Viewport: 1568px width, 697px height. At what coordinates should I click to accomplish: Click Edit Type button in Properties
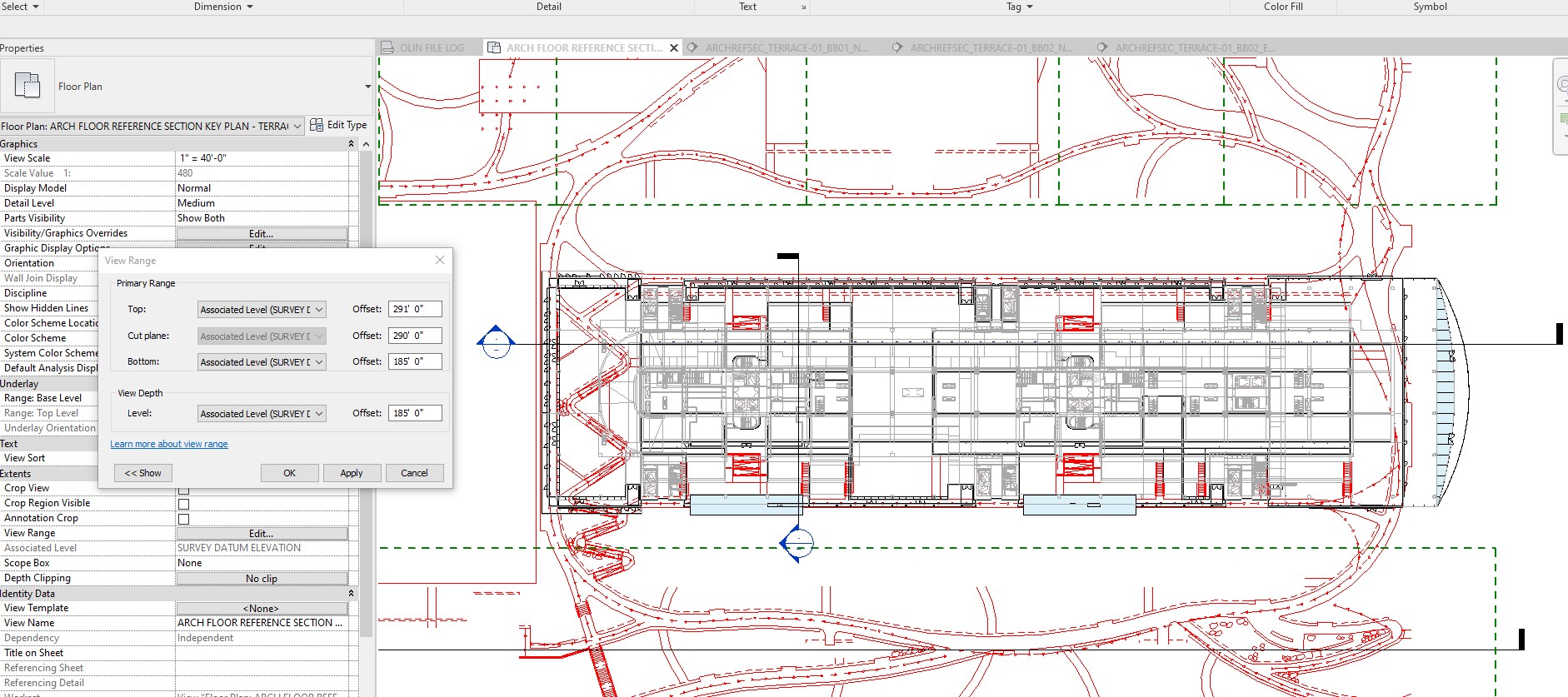(x=338, y=125)
